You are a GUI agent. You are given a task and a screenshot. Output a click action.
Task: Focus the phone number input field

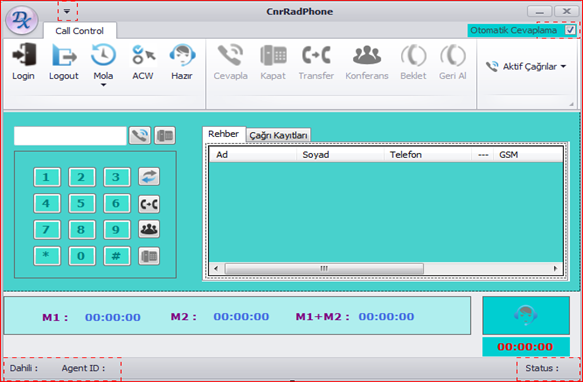point(70,136)
